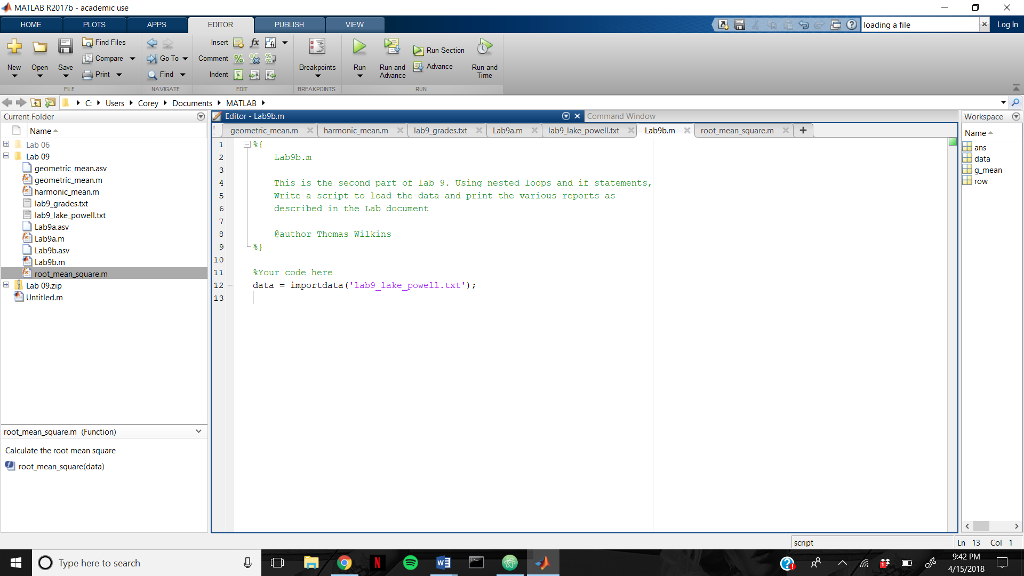
Task: Save the script using the Save icon
Action: point(65,46)
